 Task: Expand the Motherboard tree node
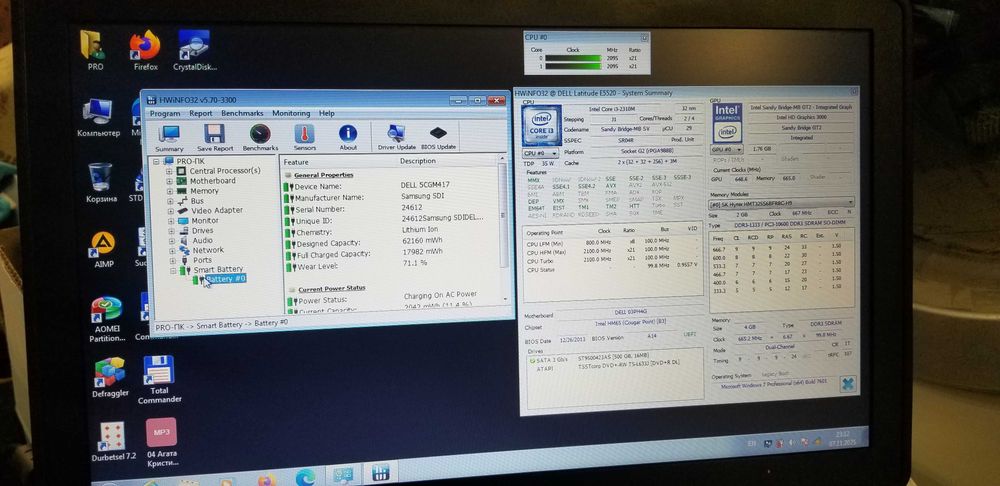(x=169, y=181)
